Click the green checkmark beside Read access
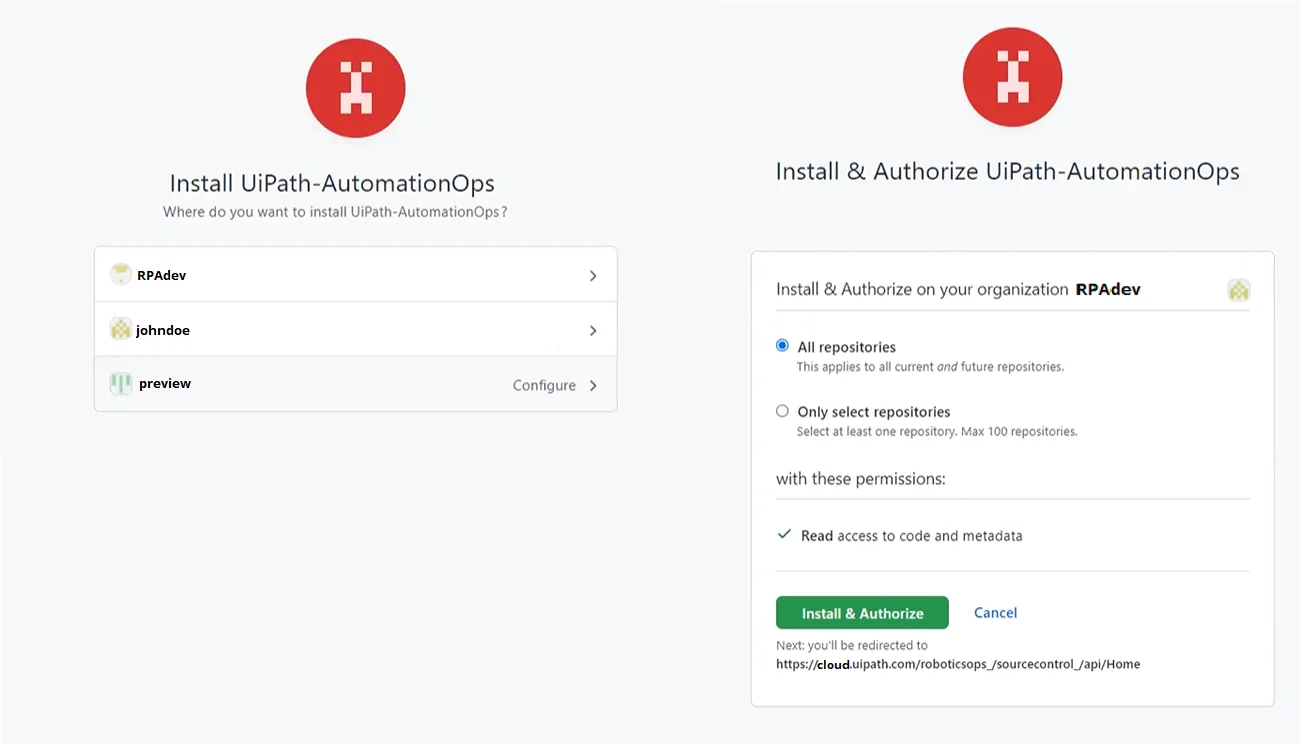 click(784, 534)
